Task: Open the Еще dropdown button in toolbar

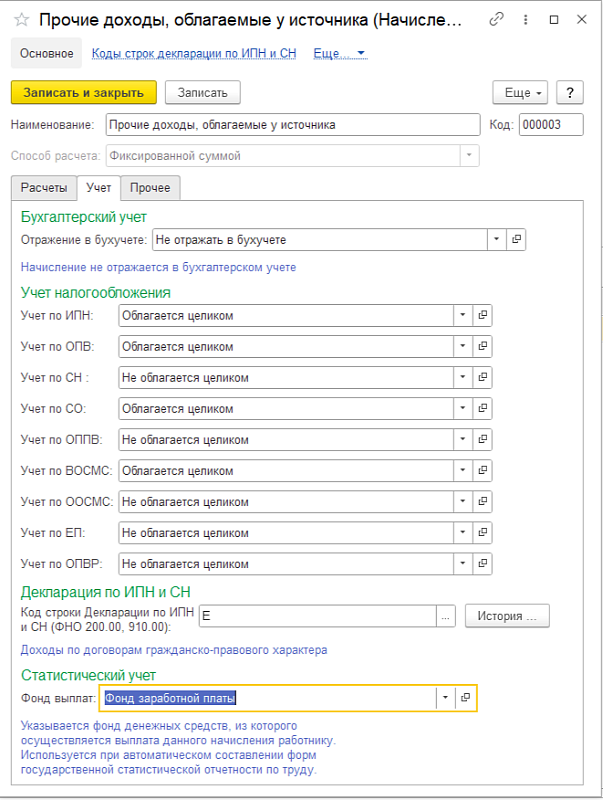Action: click(x=518, y=92)
